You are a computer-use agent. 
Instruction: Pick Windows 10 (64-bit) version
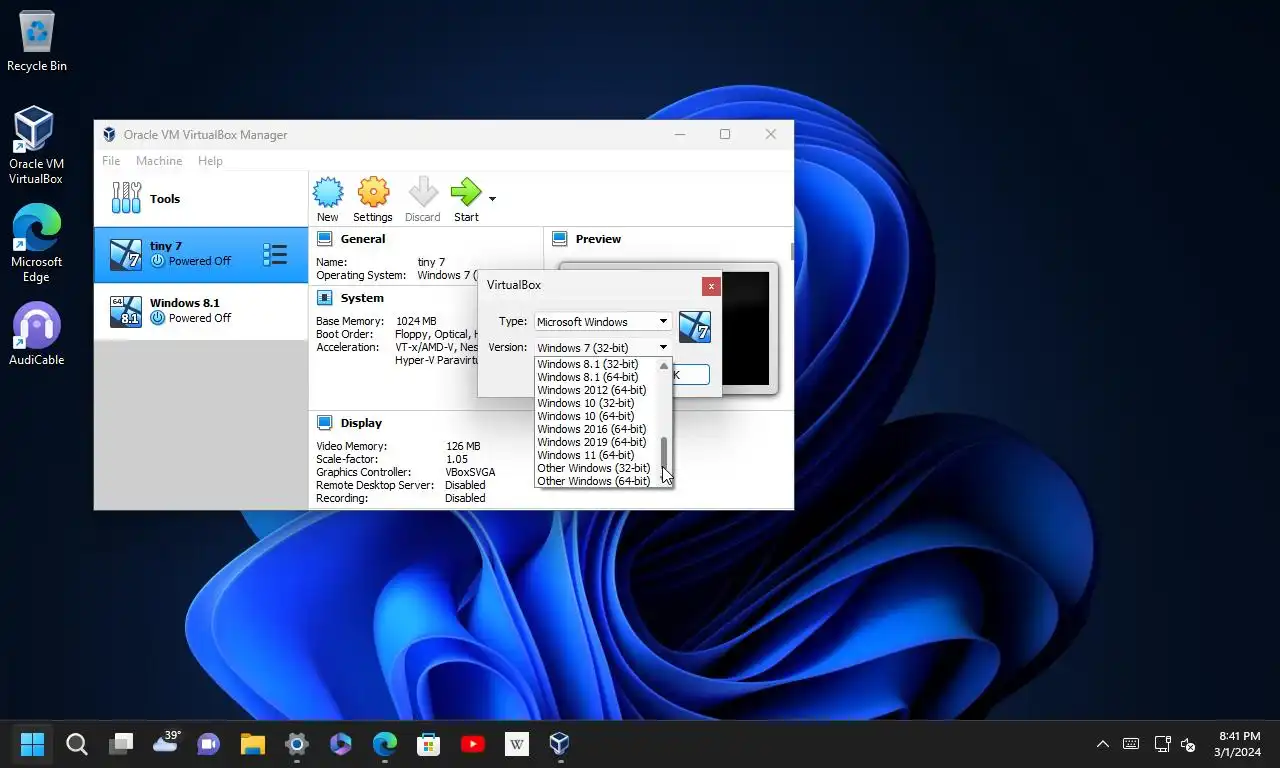click(x=597, y=416)
